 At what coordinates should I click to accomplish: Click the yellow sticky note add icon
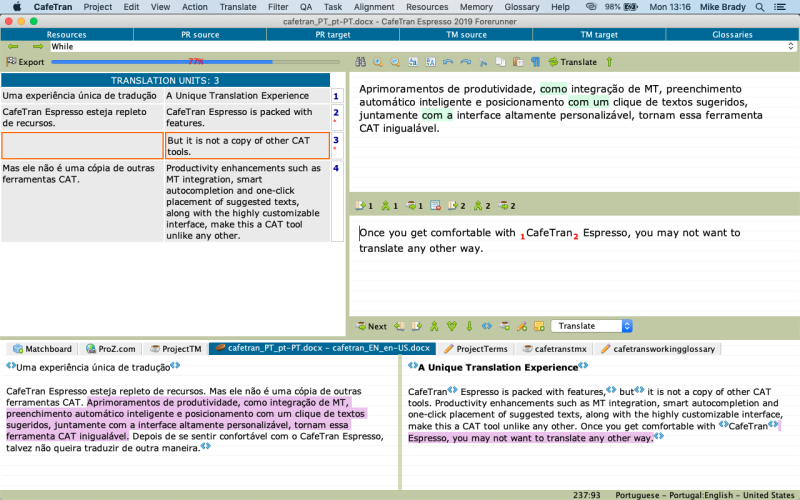[539, 326]
